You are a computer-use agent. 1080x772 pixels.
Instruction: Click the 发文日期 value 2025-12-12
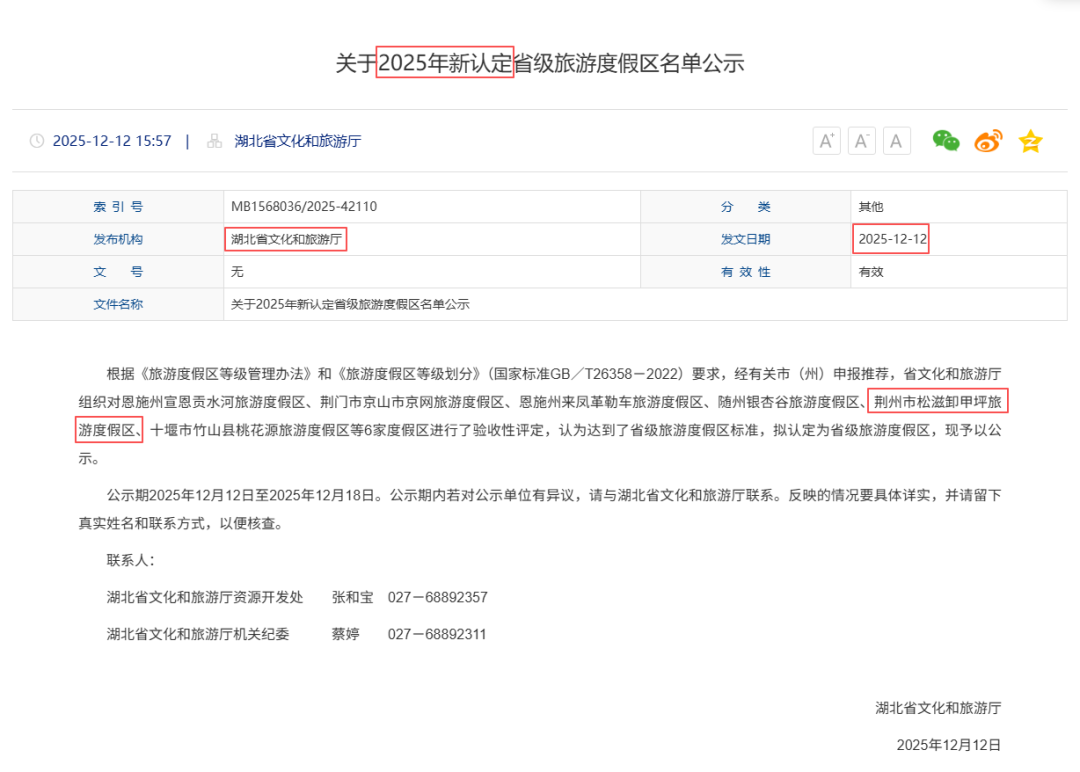pos(892,239)
